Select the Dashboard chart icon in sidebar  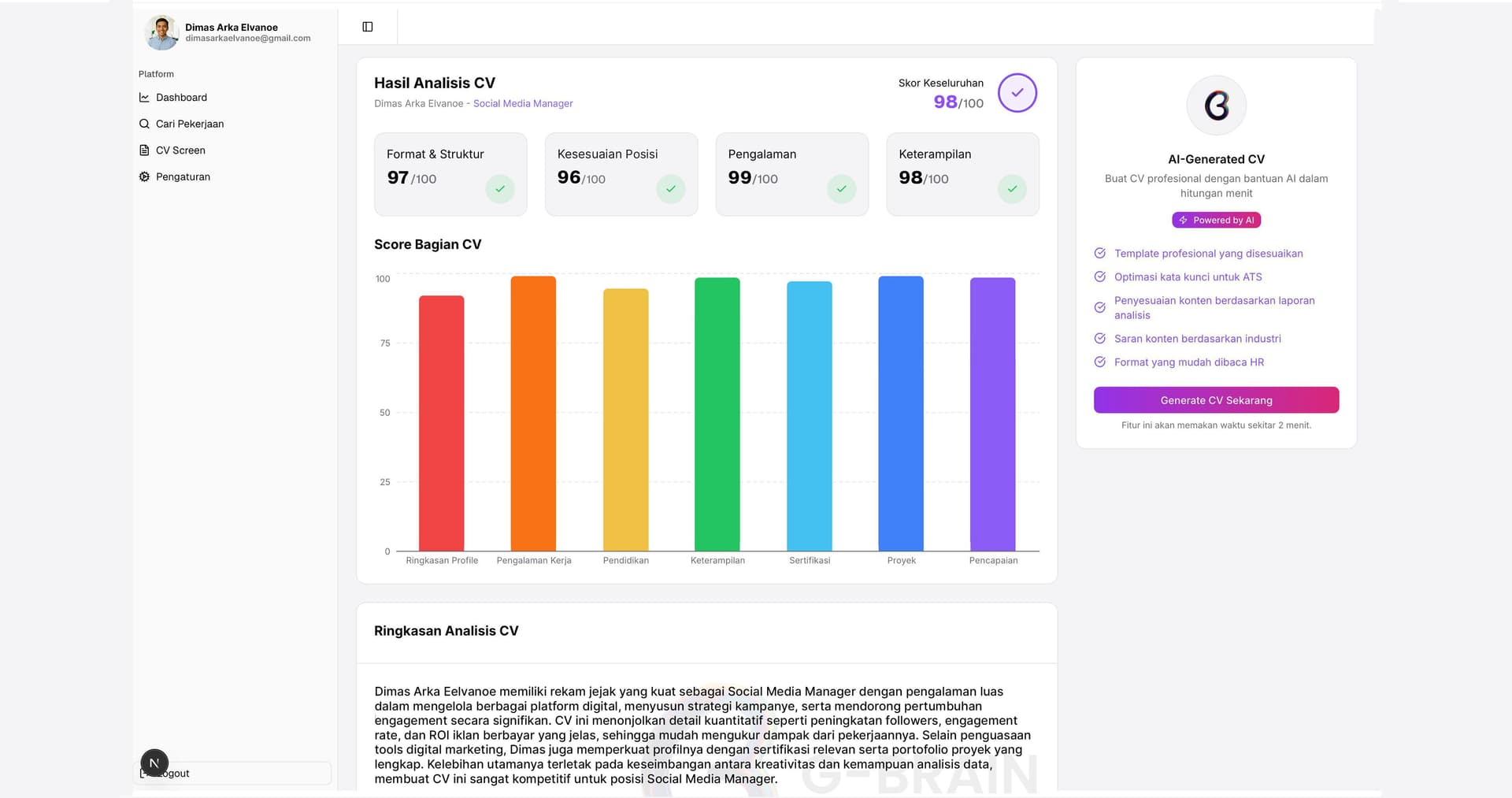click(144, 97)
